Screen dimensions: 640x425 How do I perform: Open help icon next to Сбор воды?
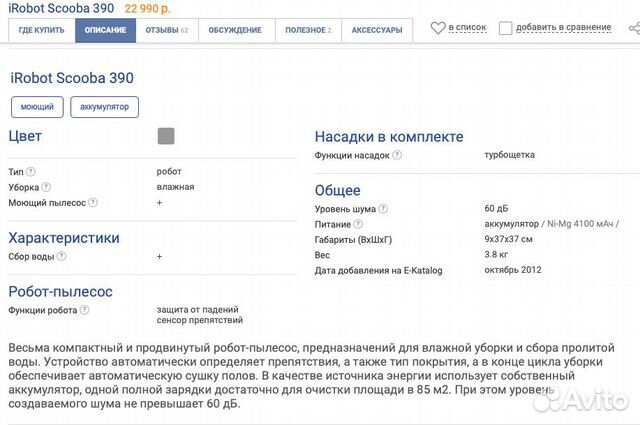coord(61,256)
